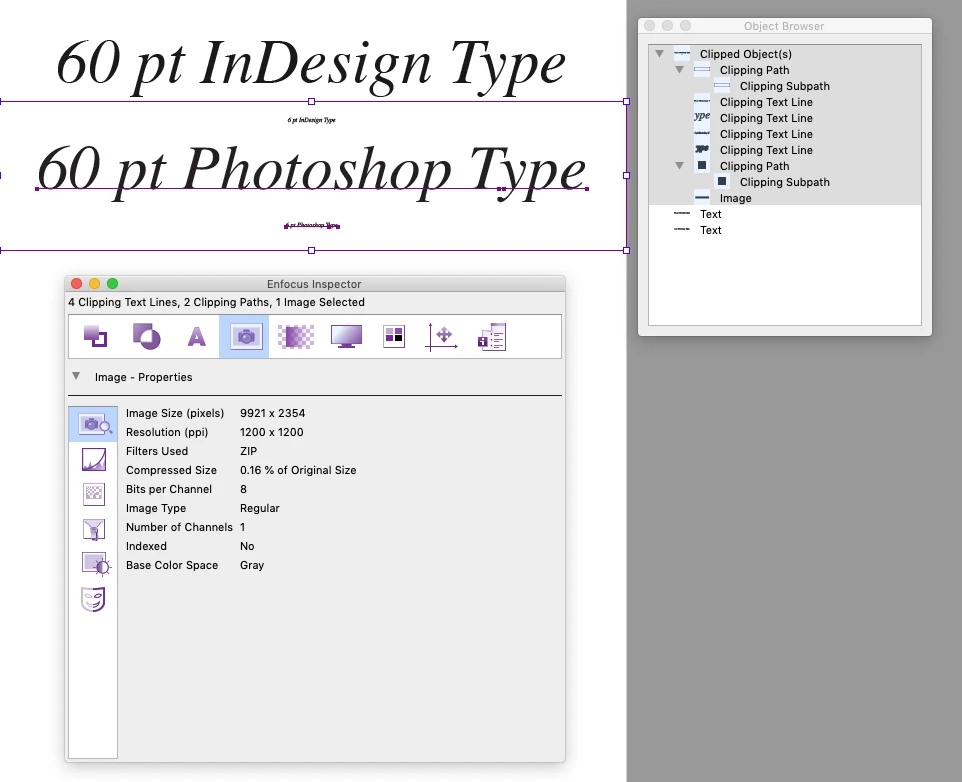Image resolution: width=962 pixels, height=782 pixels.
Task: Open the Summary document info tab
Action: point(491,337)
